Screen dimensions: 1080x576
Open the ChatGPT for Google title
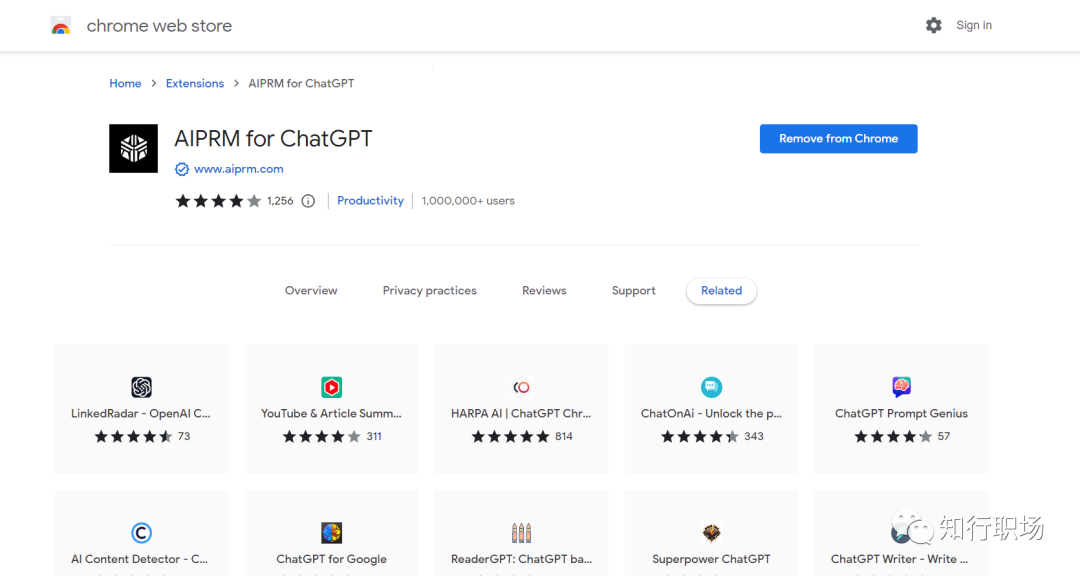click(331, 559)
